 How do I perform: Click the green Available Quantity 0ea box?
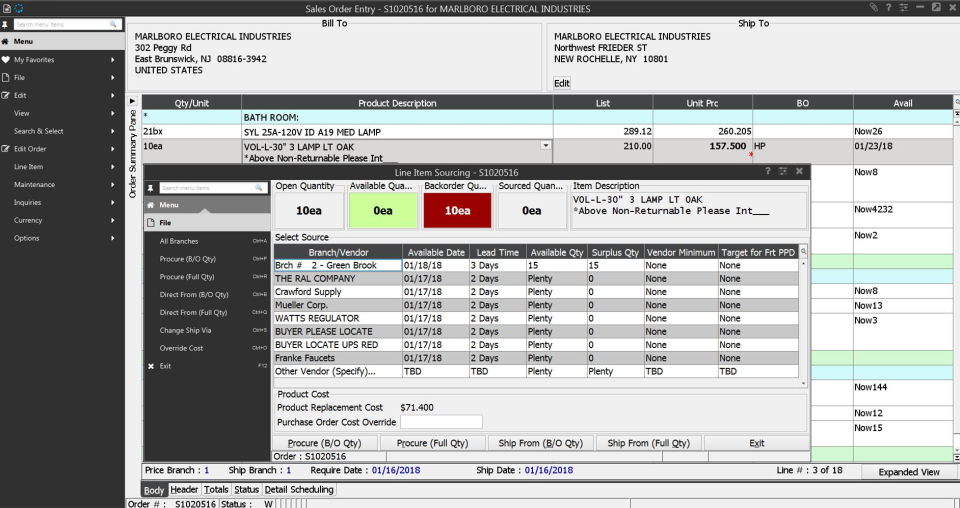(383, 211)
